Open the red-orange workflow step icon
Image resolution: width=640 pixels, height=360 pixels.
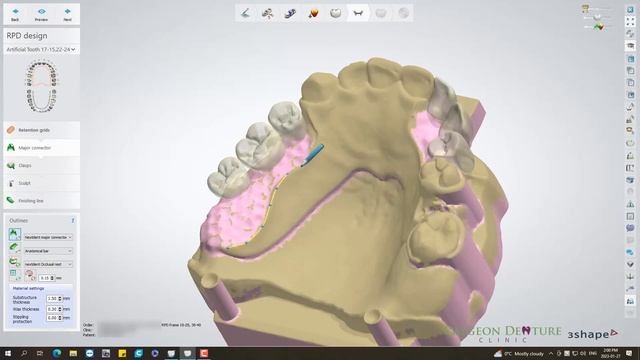coord(313,13)
